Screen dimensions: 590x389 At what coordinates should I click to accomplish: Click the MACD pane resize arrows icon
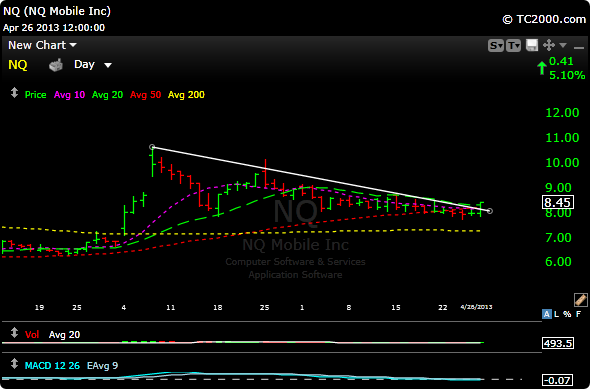(14, 363)
